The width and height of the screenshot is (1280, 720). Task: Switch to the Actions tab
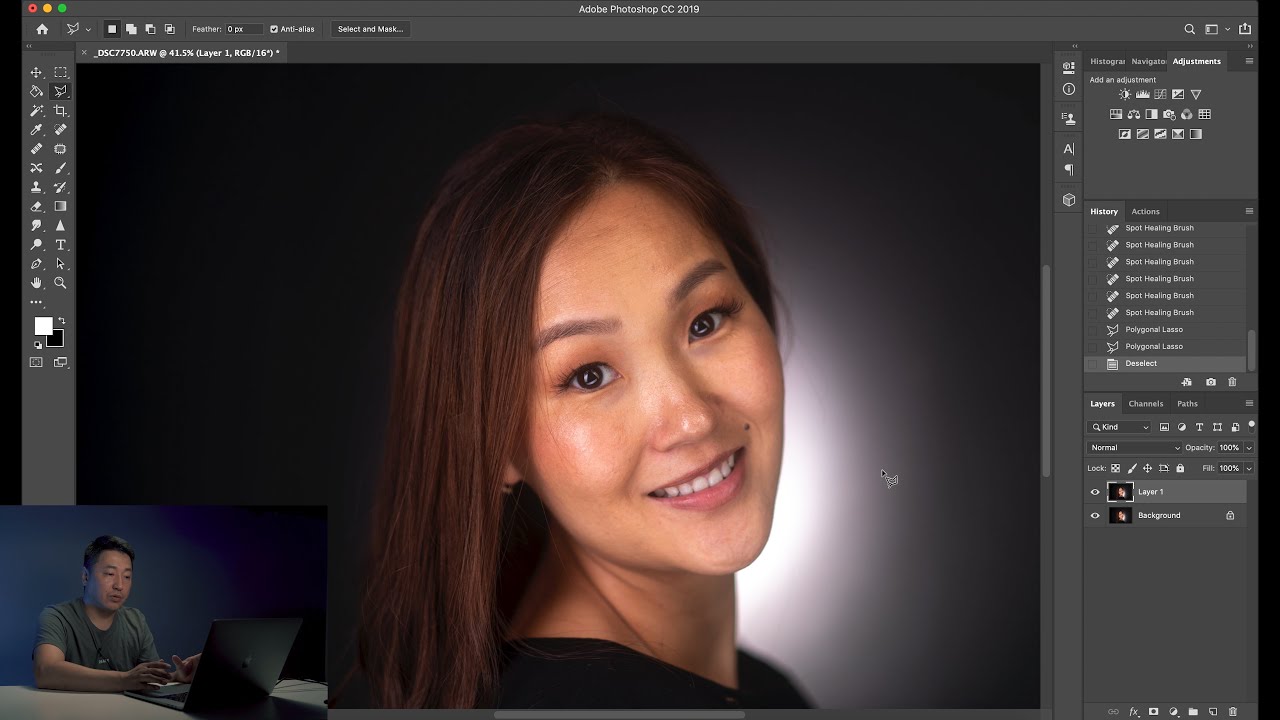pos(1145,212)
